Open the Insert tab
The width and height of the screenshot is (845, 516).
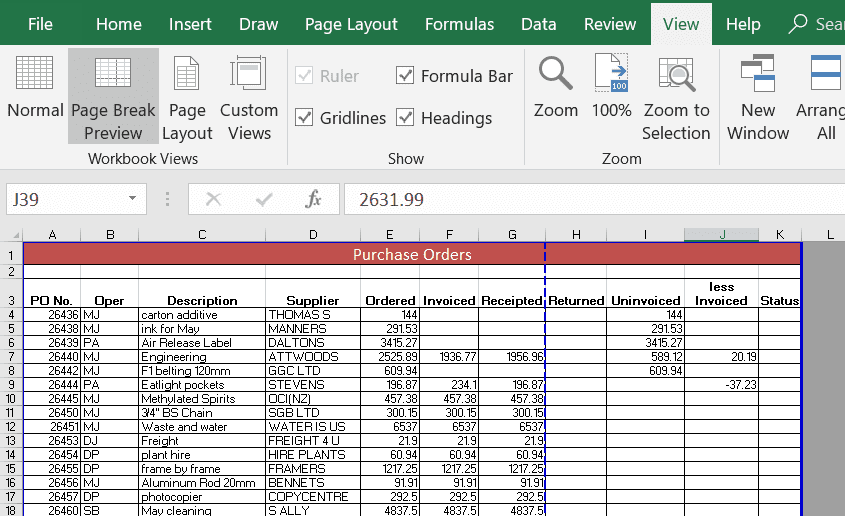point(190,24)
